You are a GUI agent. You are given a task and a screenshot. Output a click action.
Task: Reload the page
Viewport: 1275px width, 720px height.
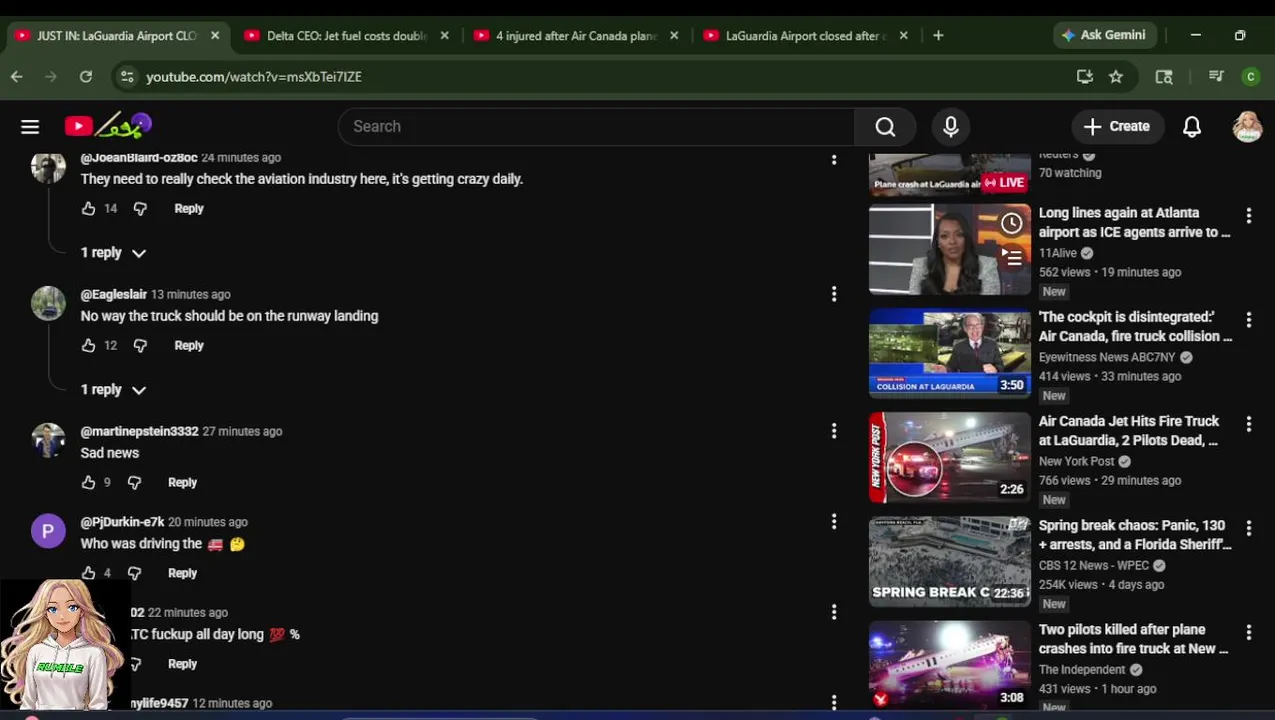tap(86, 76)
